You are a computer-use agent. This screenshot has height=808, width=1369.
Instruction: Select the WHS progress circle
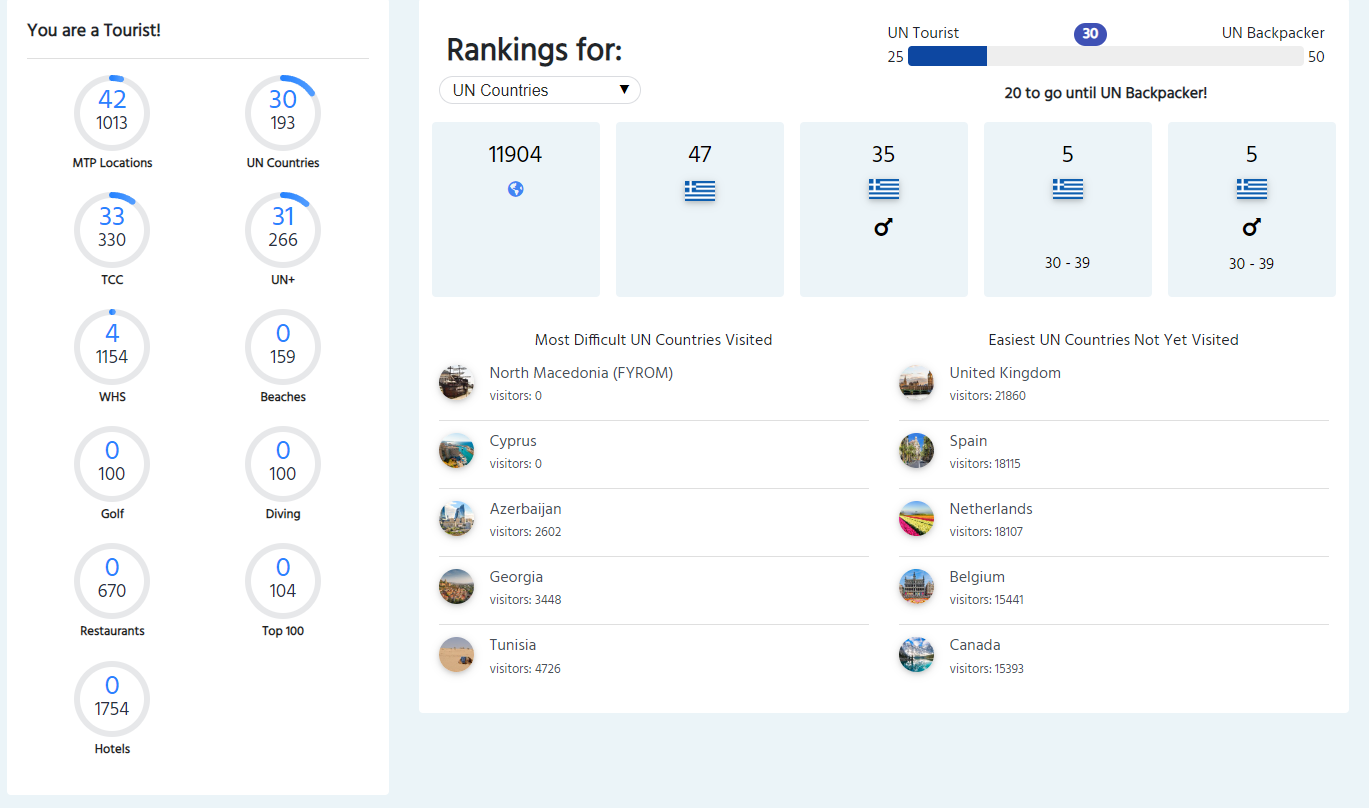[x=112, y=345]
